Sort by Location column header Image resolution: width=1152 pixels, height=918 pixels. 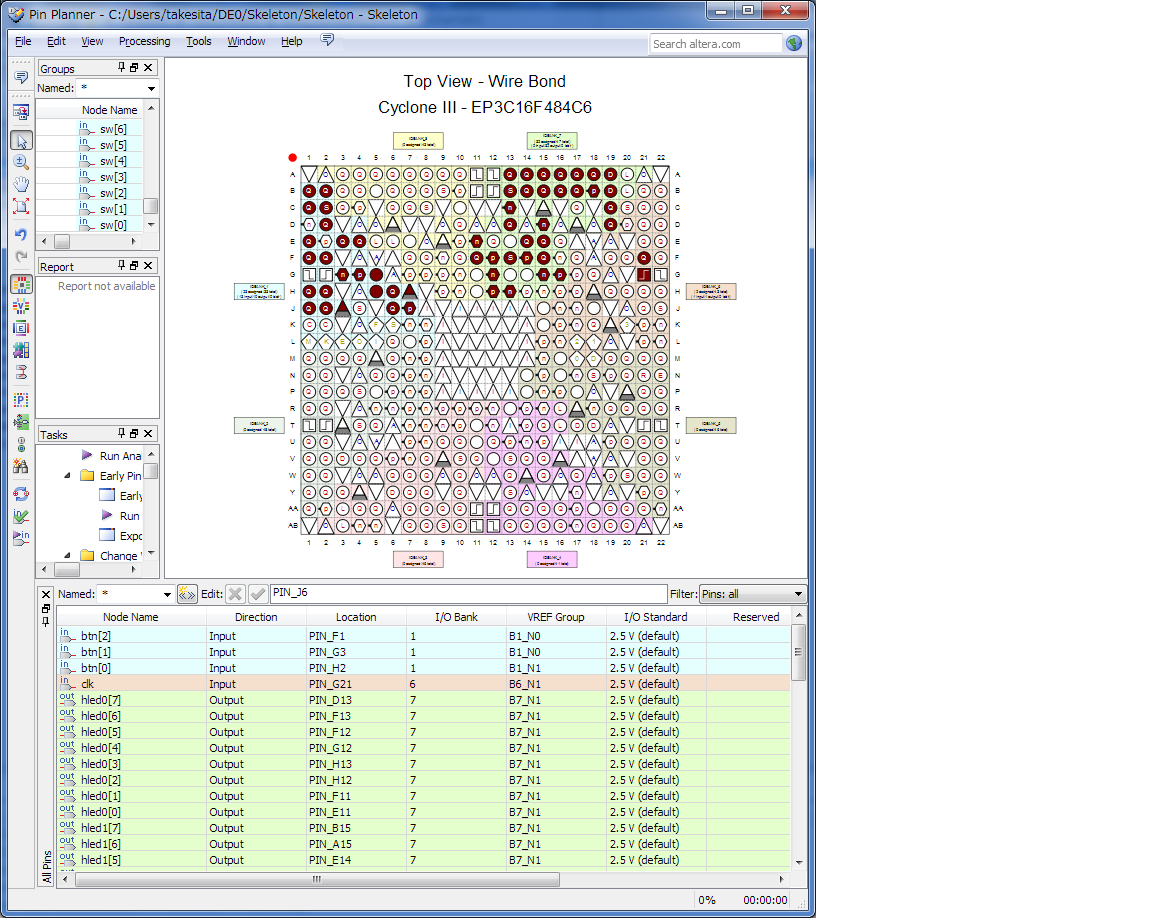coord(356,617)
